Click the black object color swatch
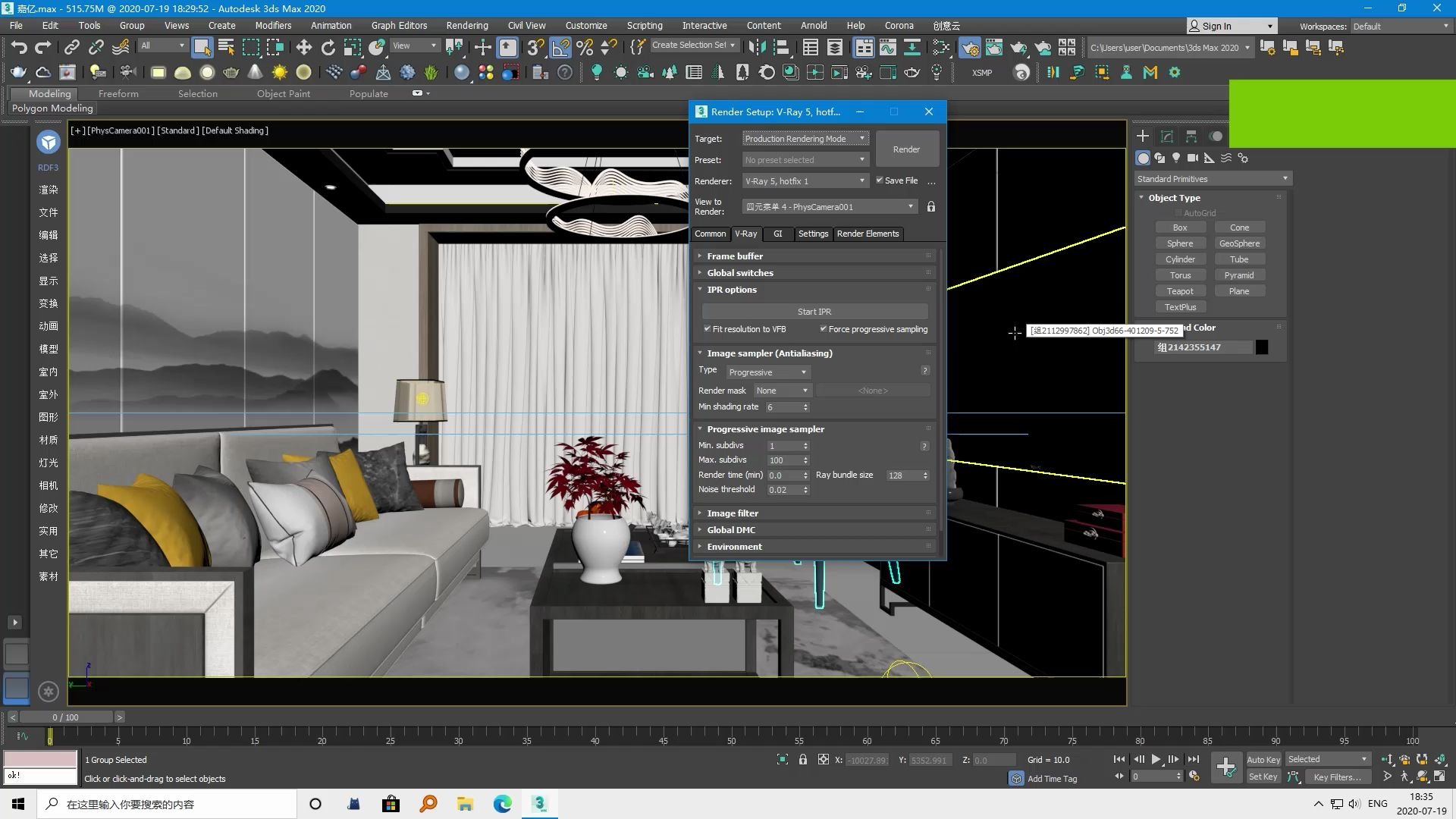Image resolution: width=1456 pixels, height=819 pixels. click(x=1262, y=347)
